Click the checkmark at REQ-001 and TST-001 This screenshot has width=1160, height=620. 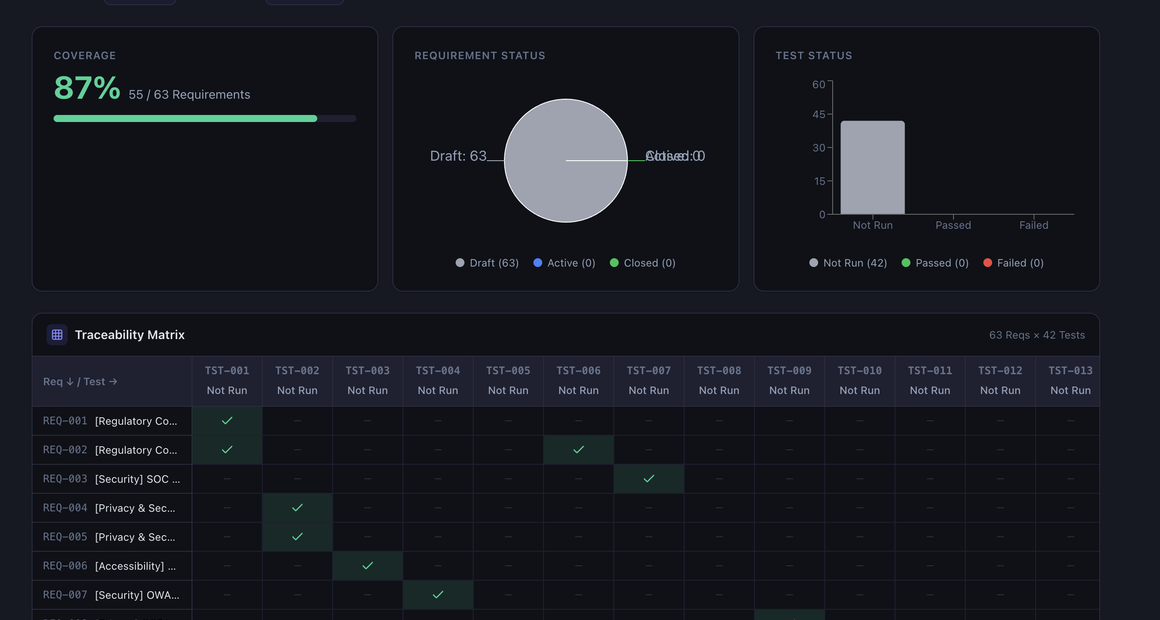227,421
